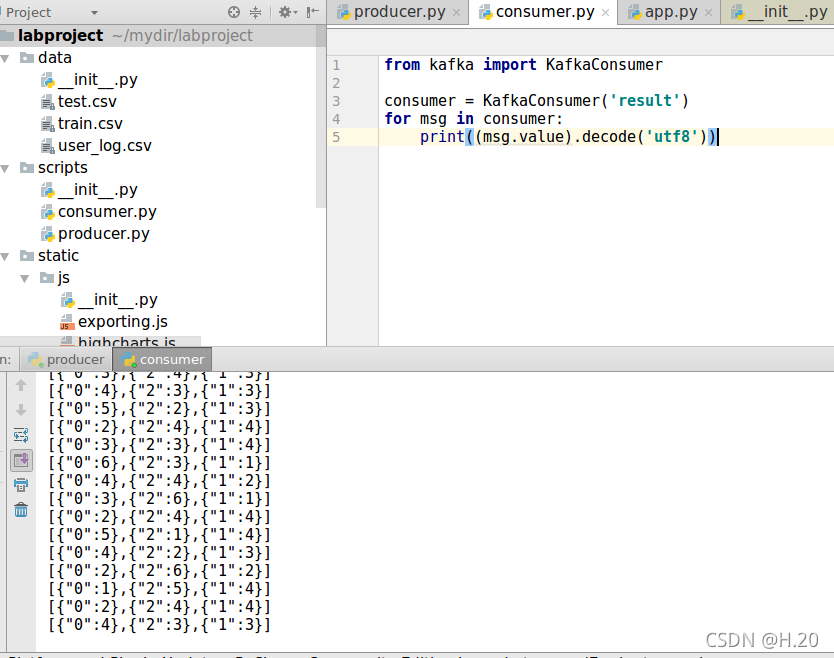
Task: Click output line [{"0":3},{"2":3},{"1":4}]
Action: pos(160,445)
